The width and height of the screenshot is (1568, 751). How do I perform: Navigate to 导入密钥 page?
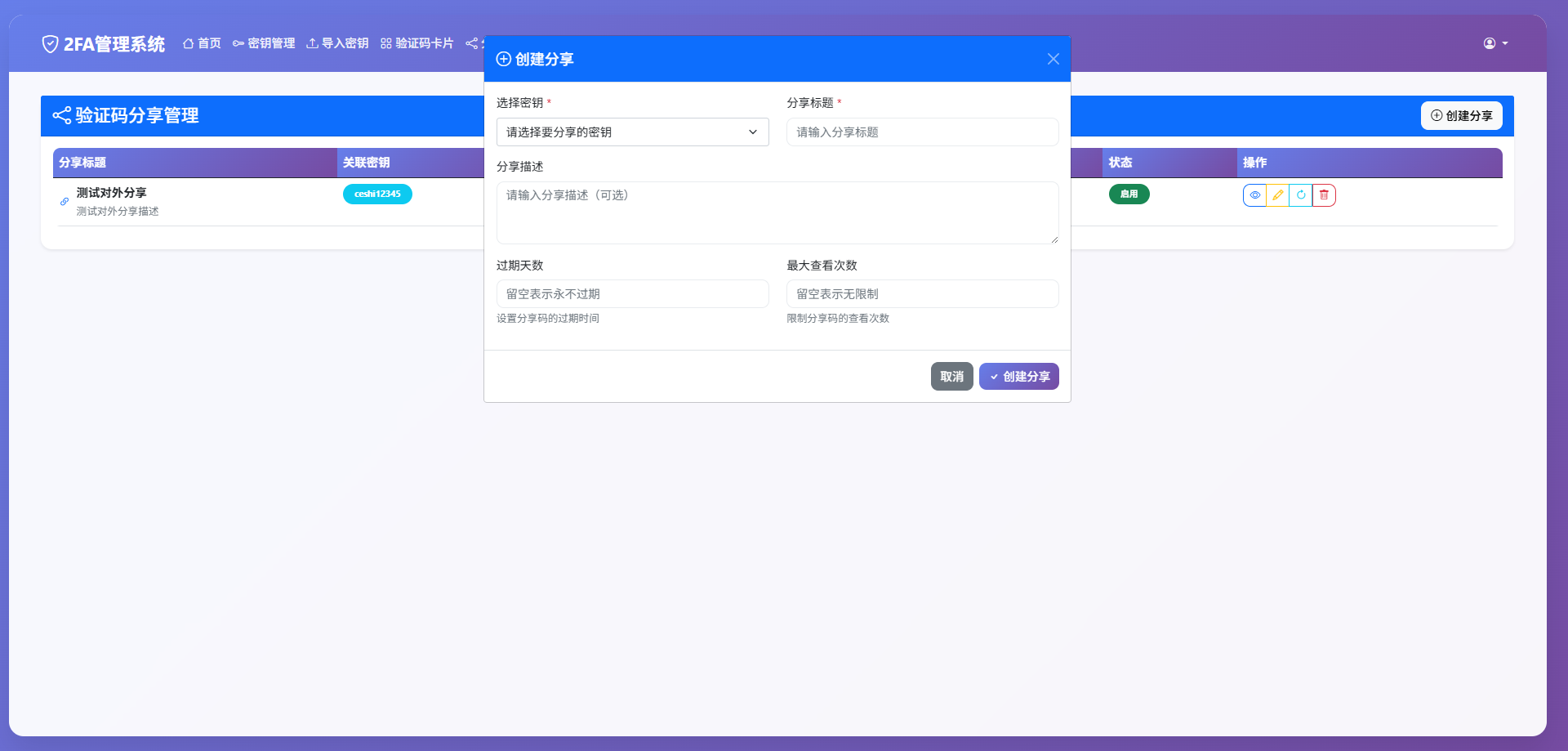337,43
